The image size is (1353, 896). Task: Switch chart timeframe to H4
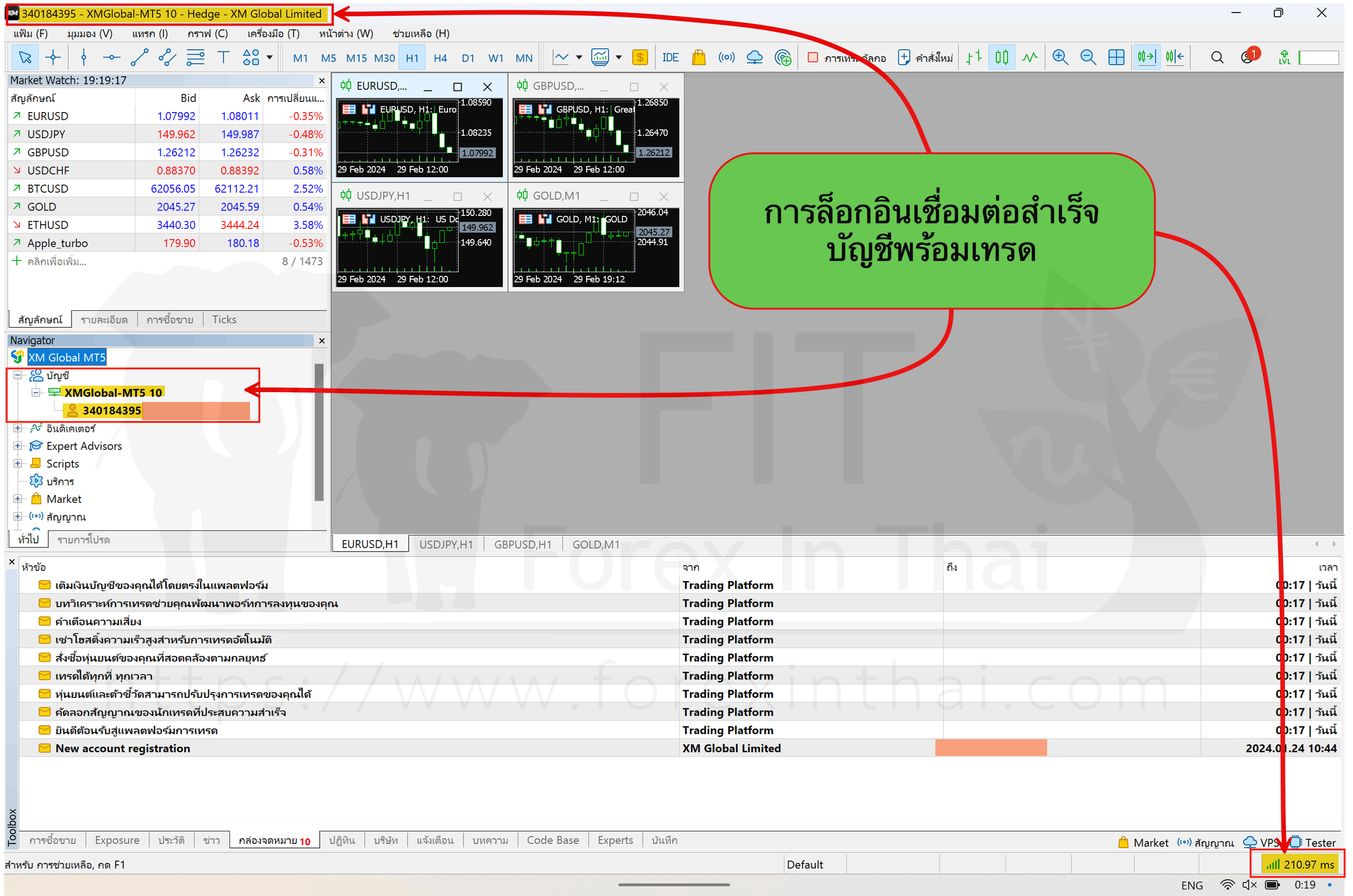coord(440,57)
